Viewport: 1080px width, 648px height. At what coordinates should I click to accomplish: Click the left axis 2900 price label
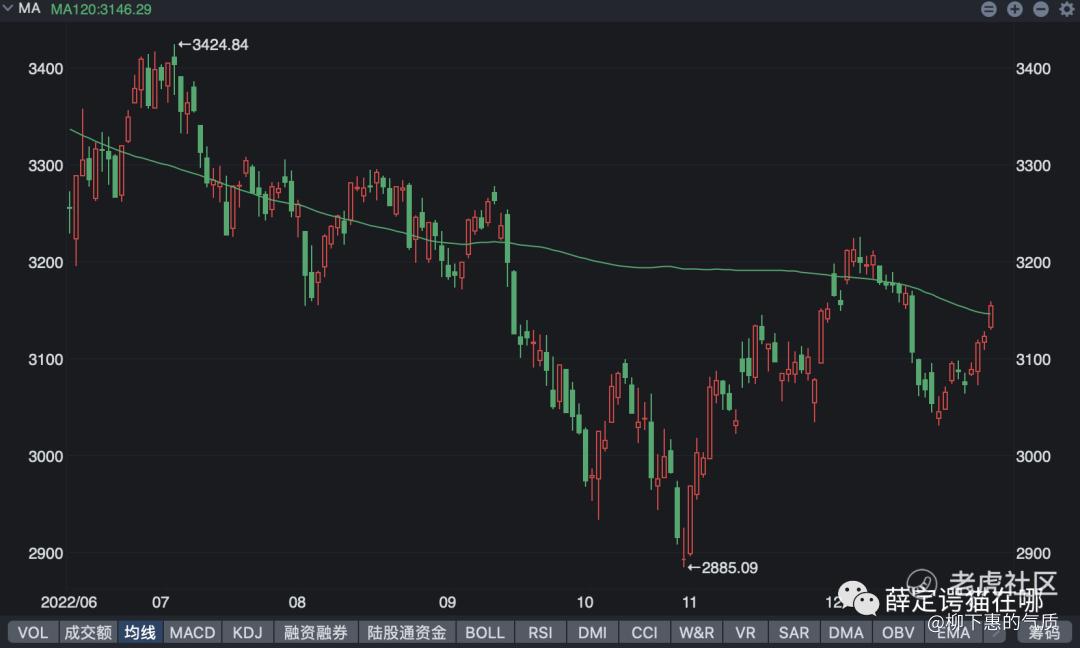(x=45, y=554)
